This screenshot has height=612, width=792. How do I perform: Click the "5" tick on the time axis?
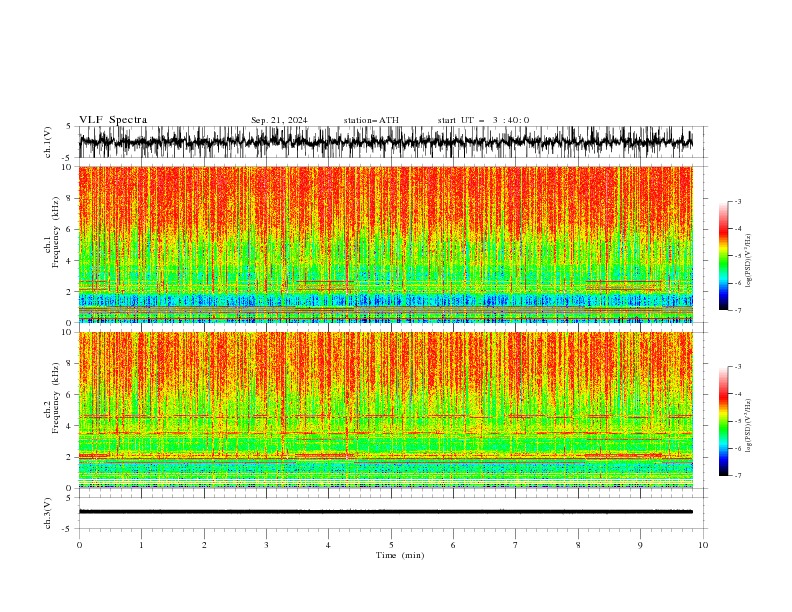pyautogui.click(x=391, y=545)
